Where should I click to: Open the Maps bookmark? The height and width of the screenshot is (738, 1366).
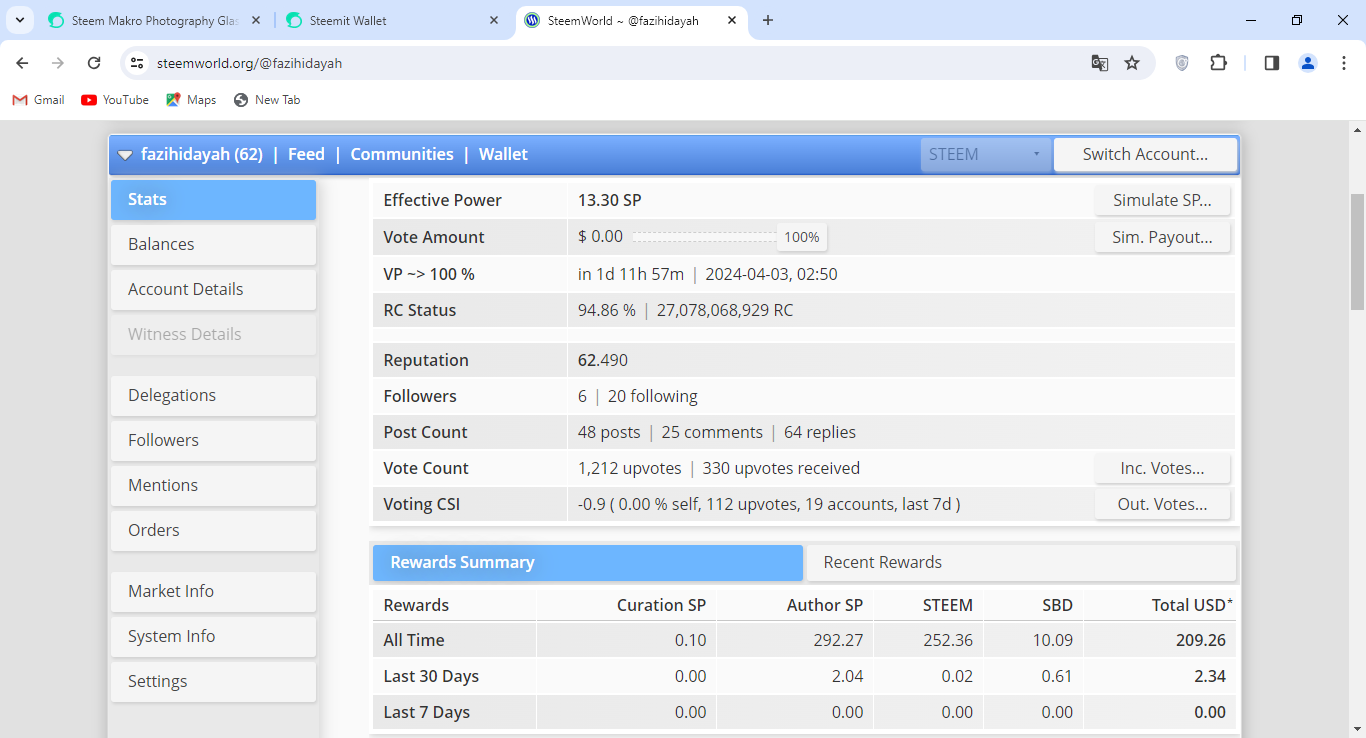(191, 100)
